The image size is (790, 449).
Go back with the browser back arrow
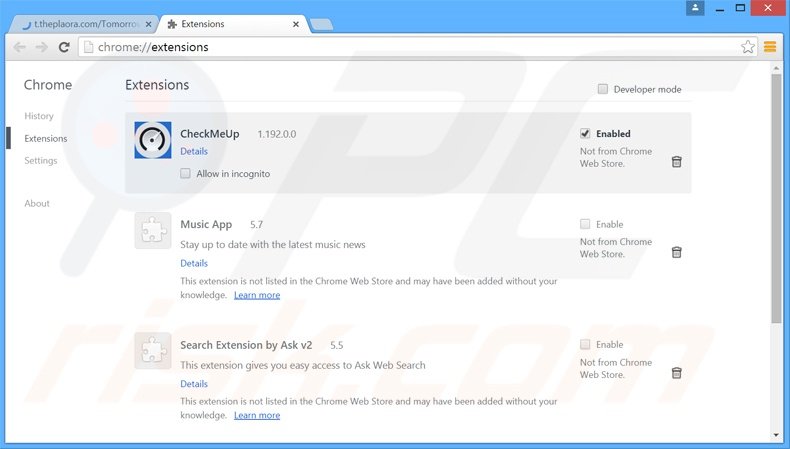point(20,47)
